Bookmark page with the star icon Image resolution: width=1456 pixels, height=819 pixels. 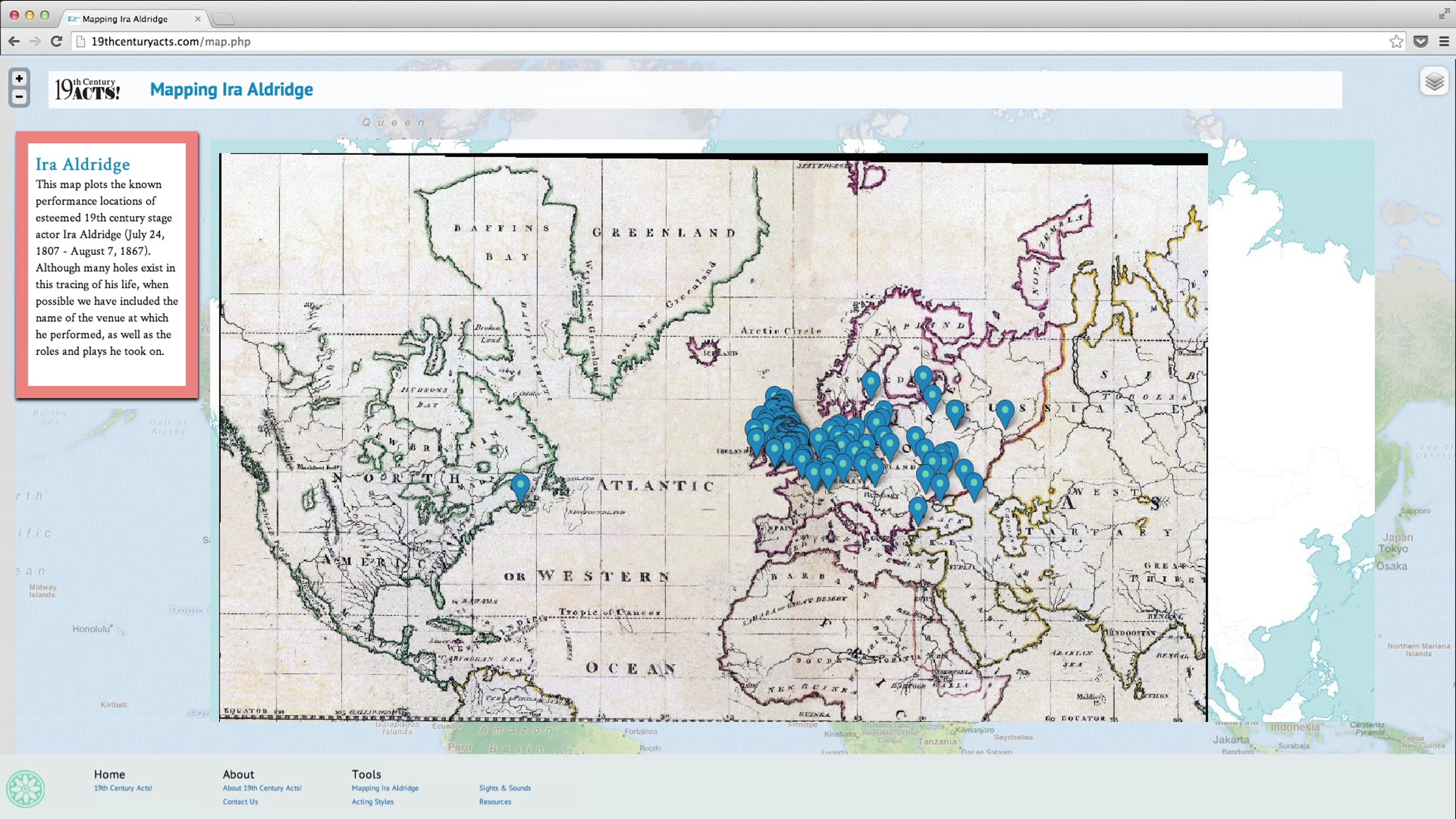[x=1397, y=41]
